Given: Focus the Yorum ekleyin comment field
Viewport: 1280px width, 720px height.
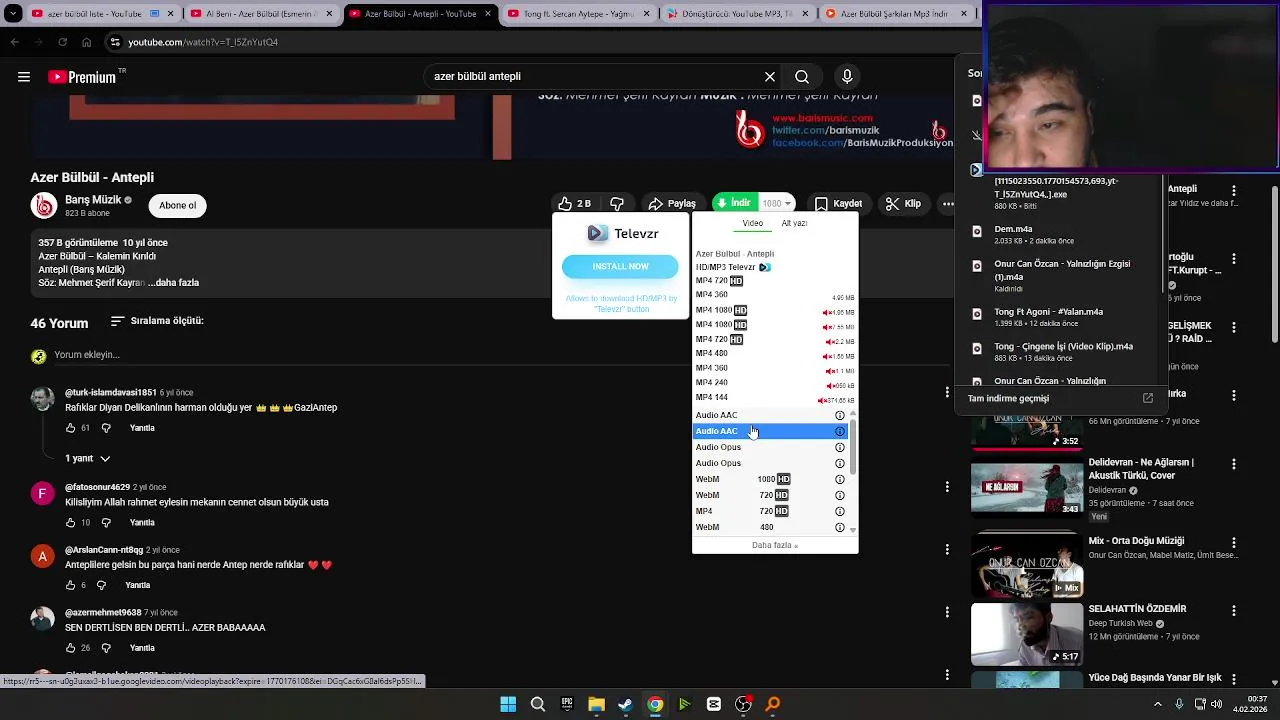Looking at the screenshot, I should point(87,355).
